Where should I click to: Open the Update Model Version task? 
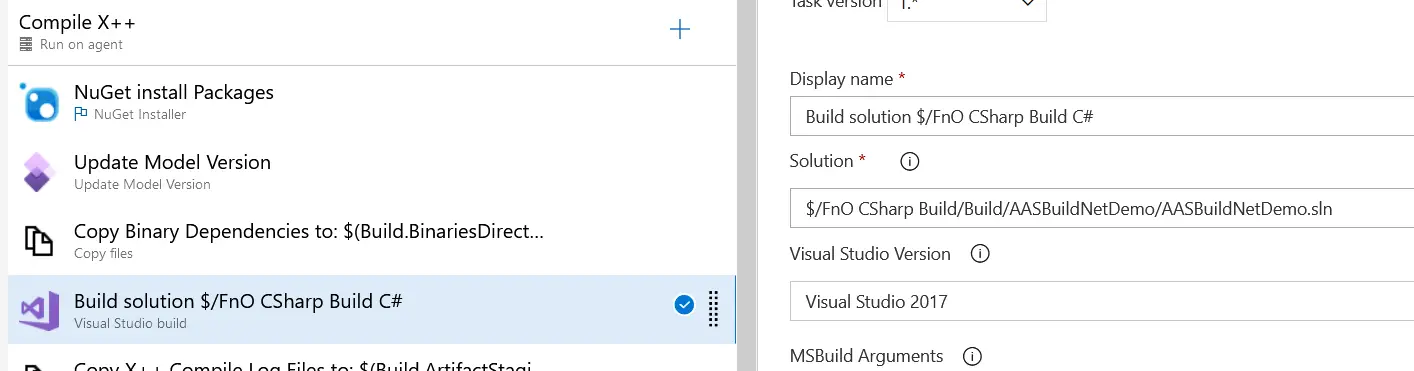coord(371,171)
